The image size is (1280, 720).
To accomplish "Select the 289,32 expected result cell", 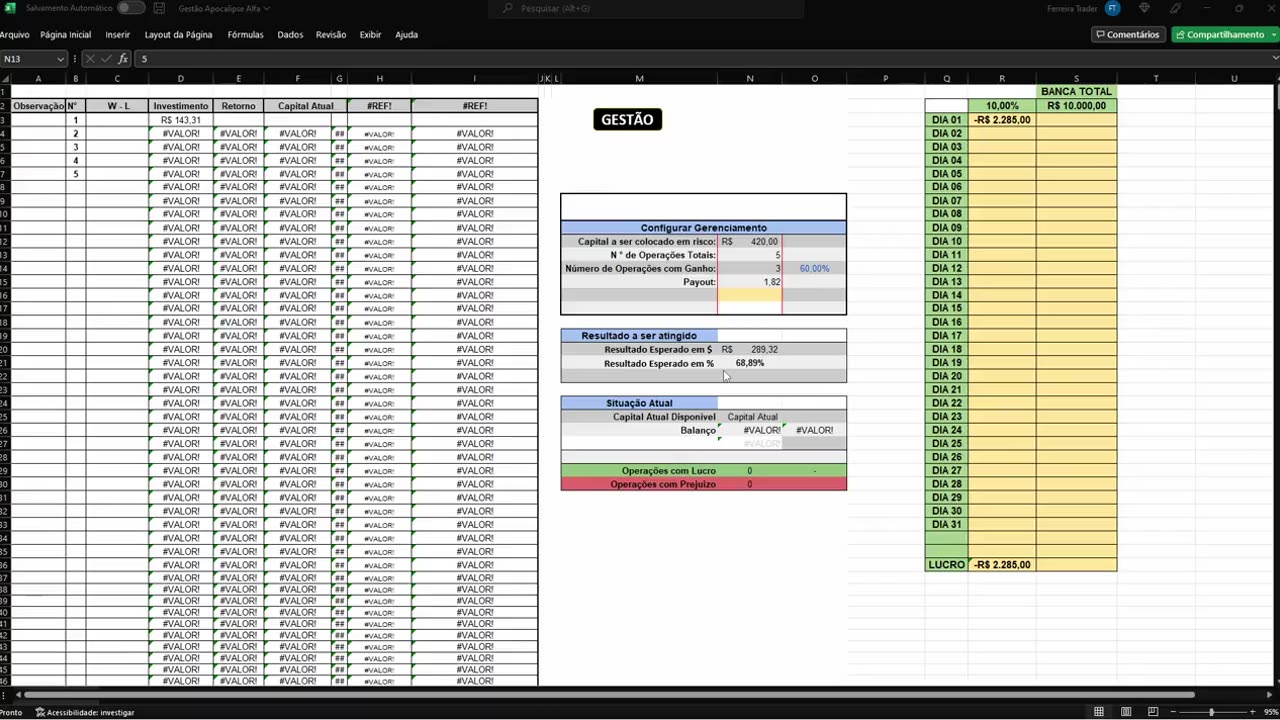I will 750,350.
